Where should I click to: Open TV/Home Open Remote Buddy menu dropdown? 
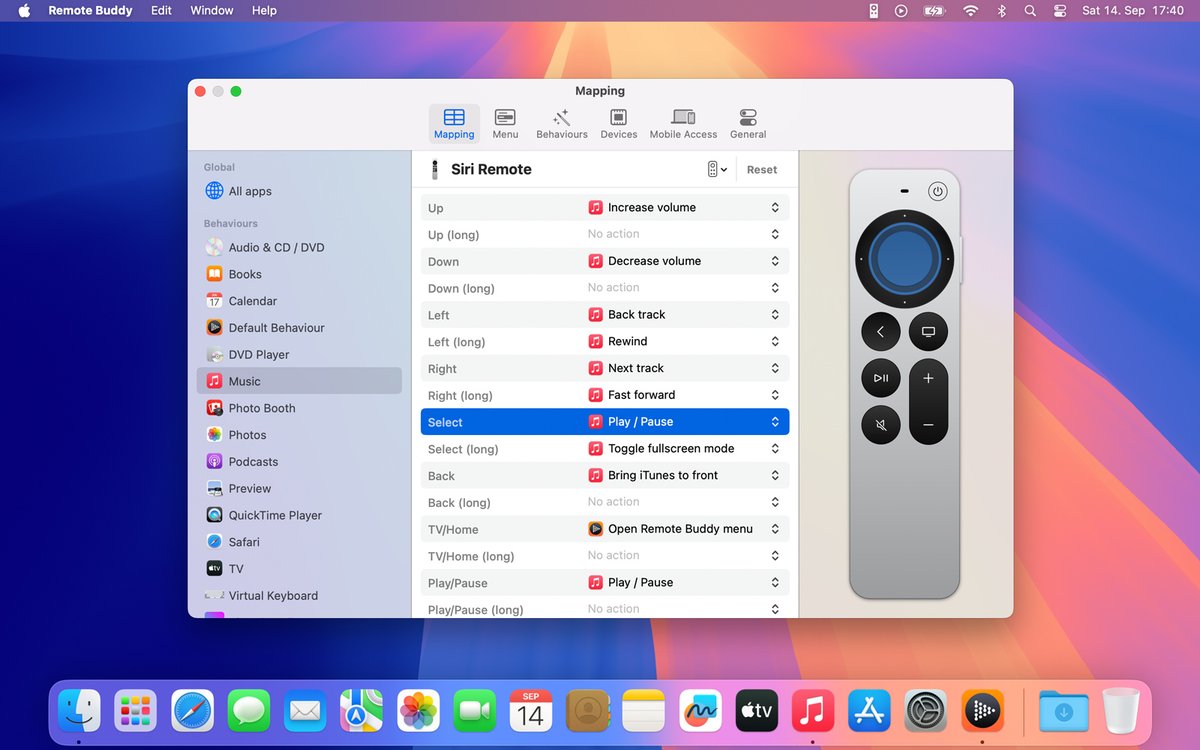pyautogui.click(x=684, y=529)
